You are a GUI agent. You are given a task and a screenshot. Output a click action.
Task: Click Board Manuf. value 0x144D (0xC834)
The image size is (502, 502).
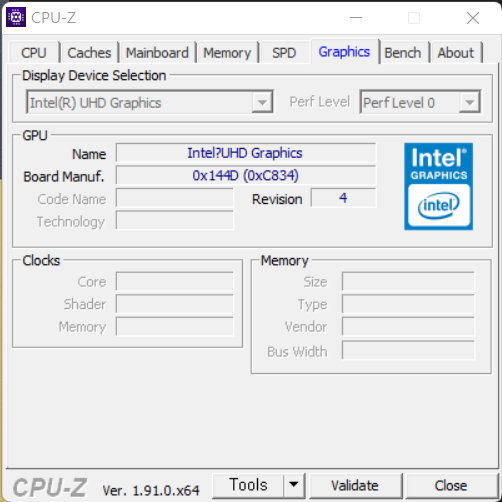(246, 175)
